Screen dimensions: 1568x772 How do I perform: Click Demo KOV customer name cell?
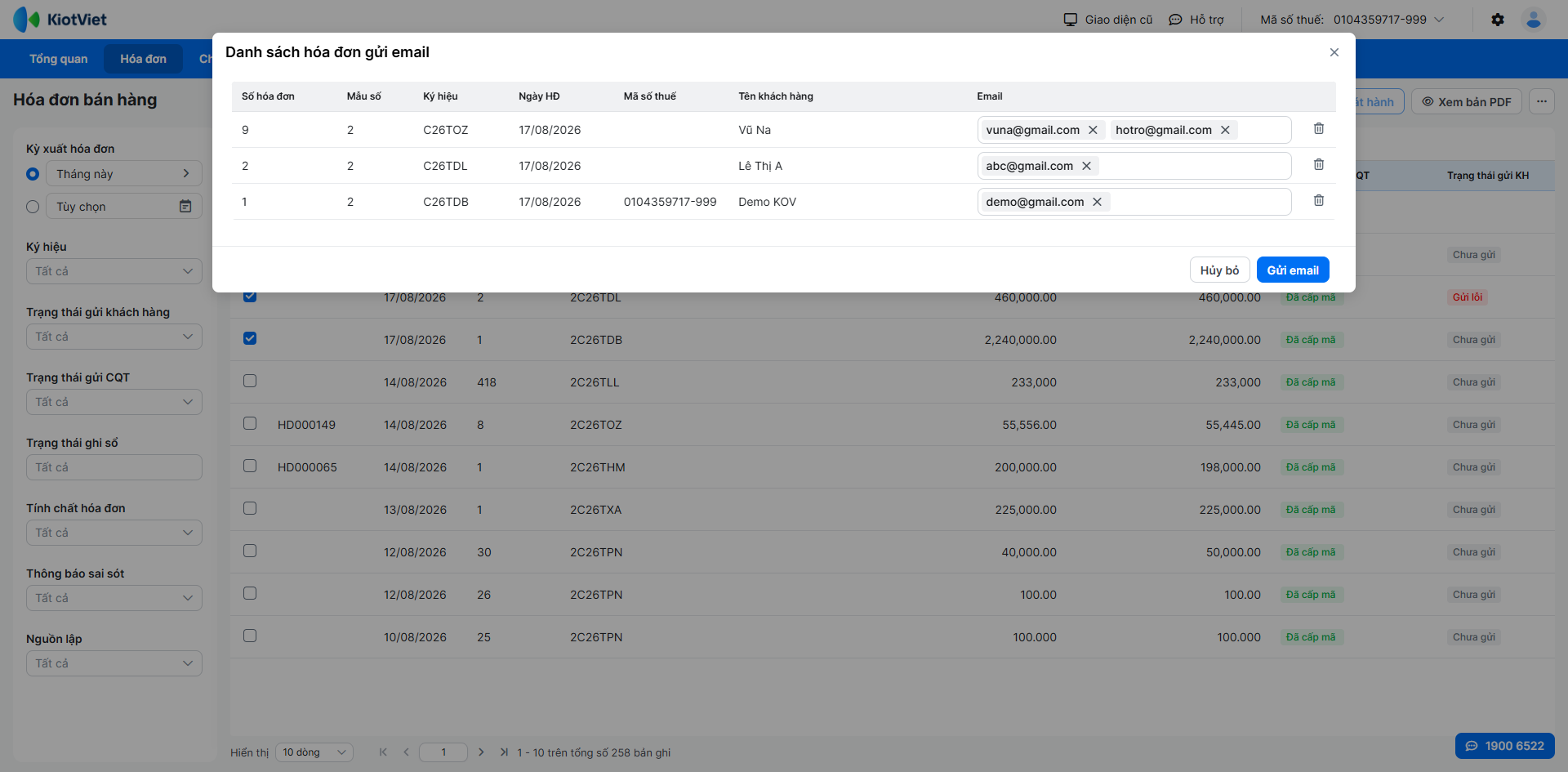(767, 202)
